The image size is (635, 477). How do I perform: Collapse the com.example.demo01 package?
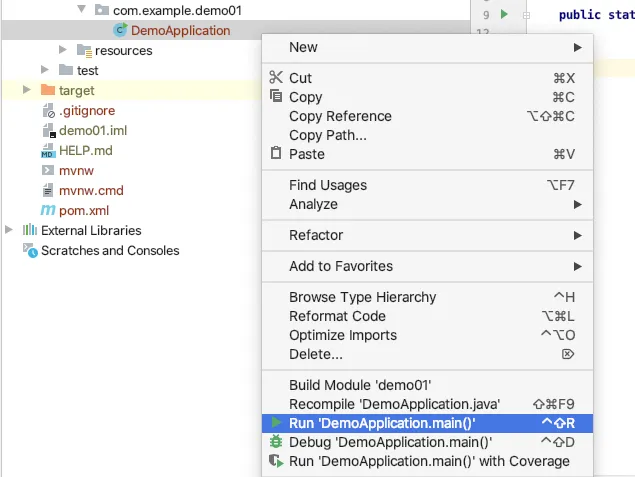tap(82, 10)
